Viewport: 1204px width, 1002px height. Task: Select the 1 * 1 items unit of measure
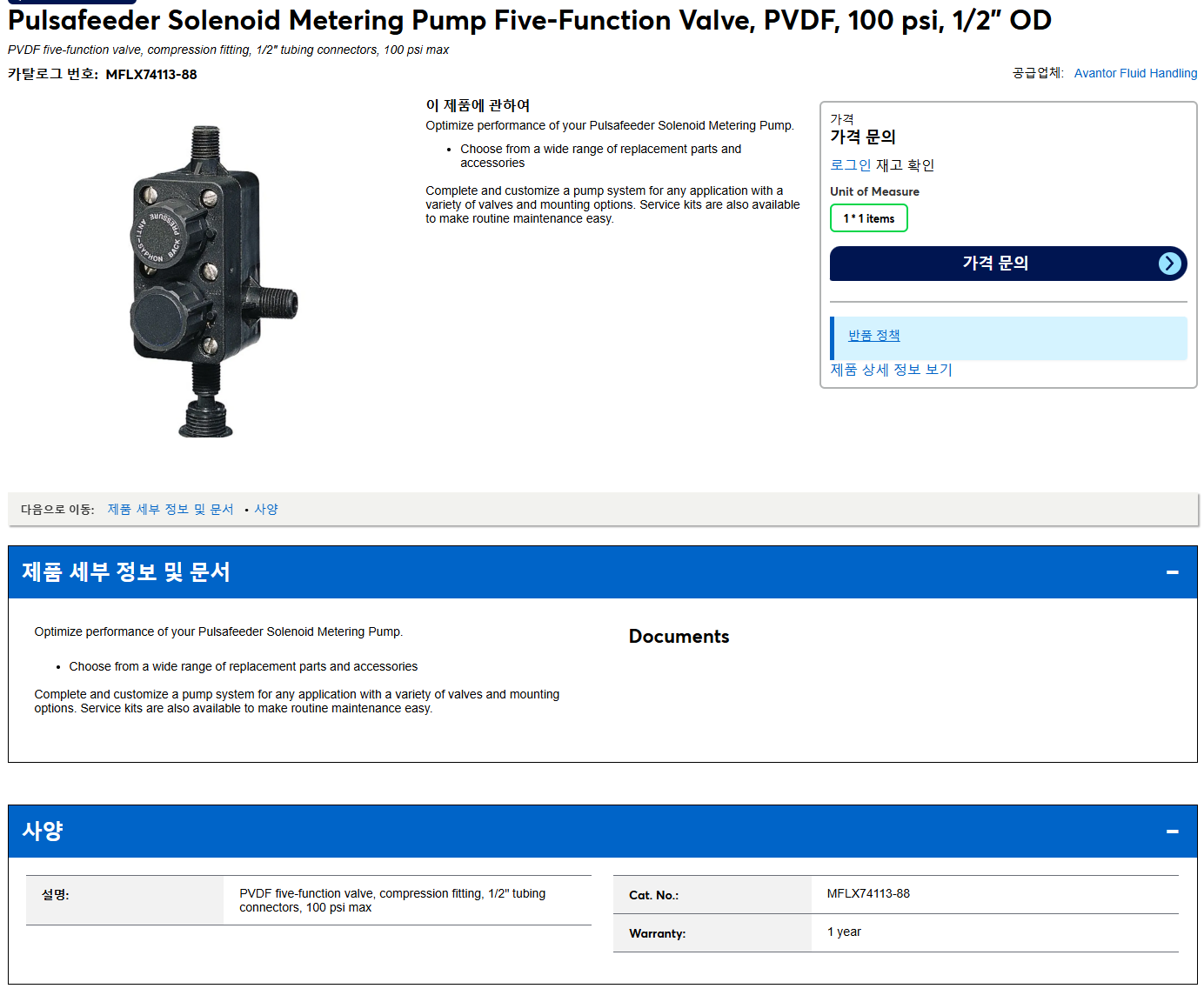click(868, 218)
